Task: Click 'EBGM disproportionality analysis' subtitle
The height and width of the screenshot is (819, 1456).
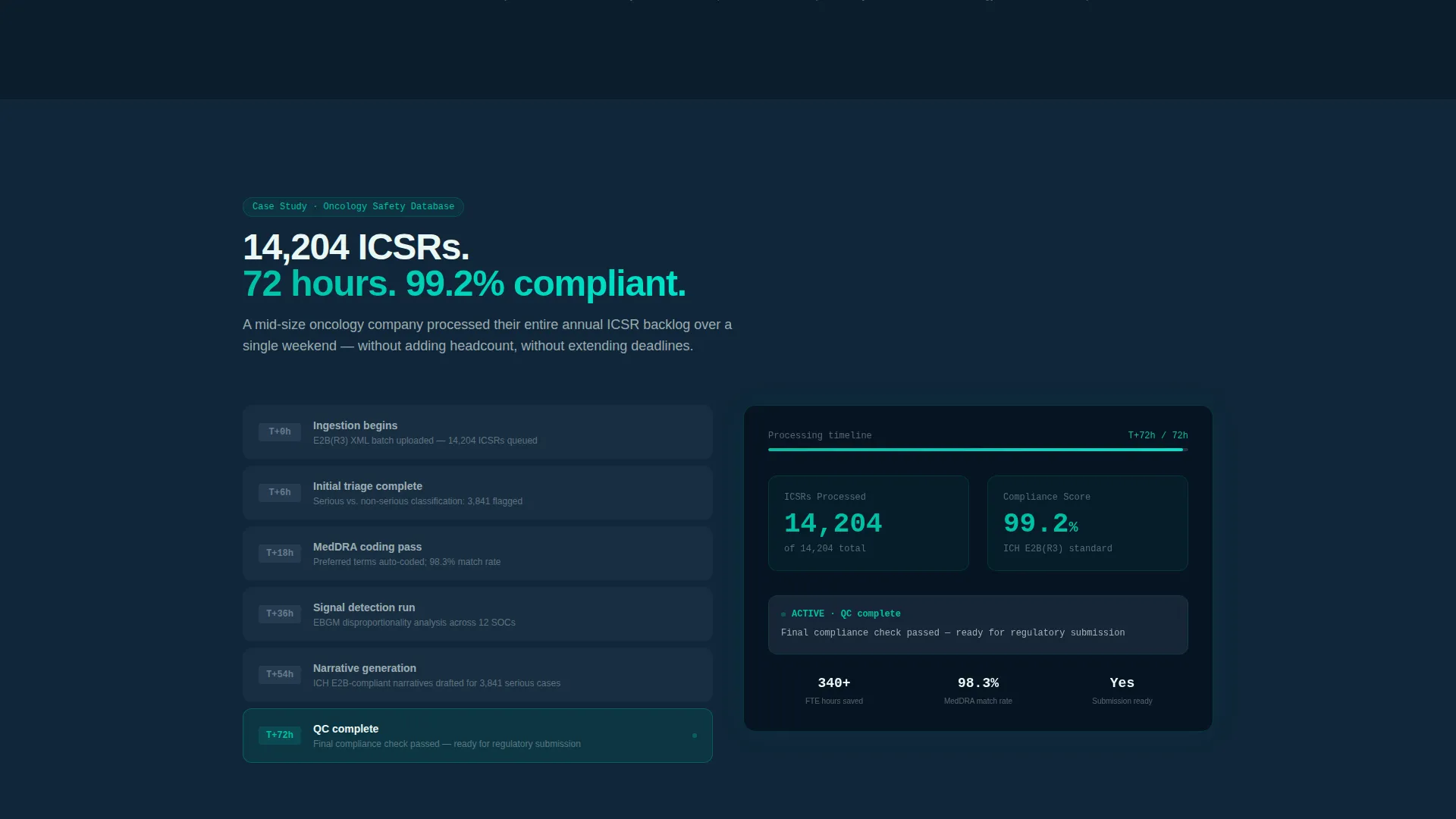Action: point(414,623)
